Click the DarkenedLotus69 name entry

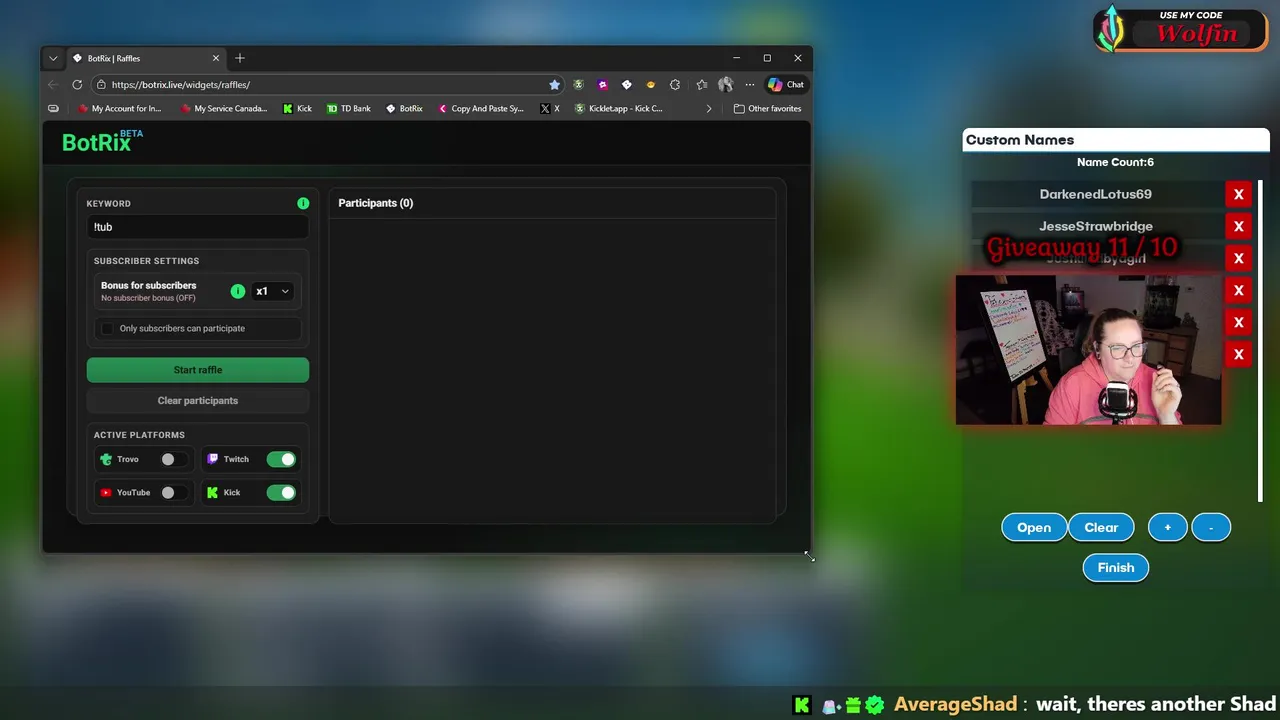[x=1095, y=194]
